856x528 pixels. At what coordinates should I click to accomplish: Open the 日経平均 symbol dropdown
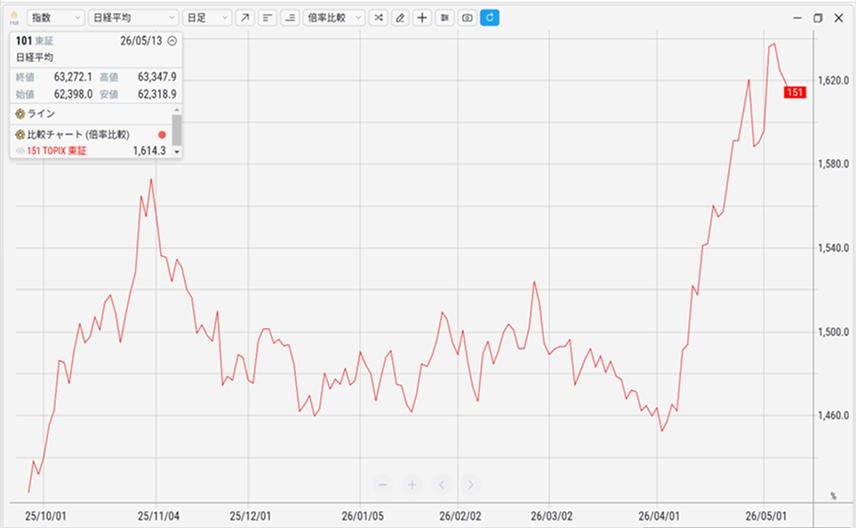(133, 18)
